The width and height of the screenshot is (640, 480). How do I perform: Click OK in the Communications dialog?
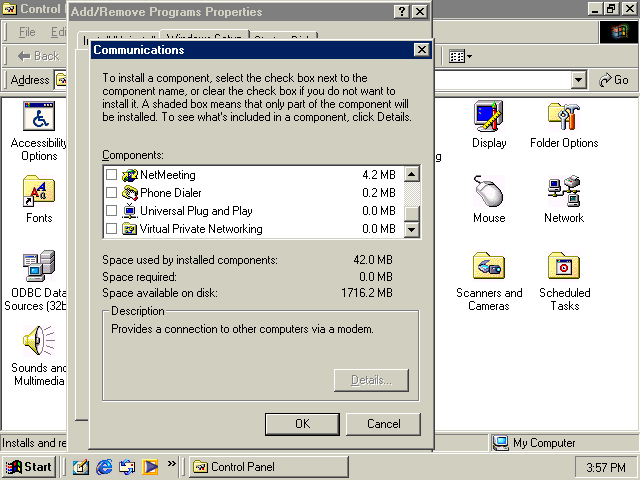pyautogui.click(x=302, y=424)
